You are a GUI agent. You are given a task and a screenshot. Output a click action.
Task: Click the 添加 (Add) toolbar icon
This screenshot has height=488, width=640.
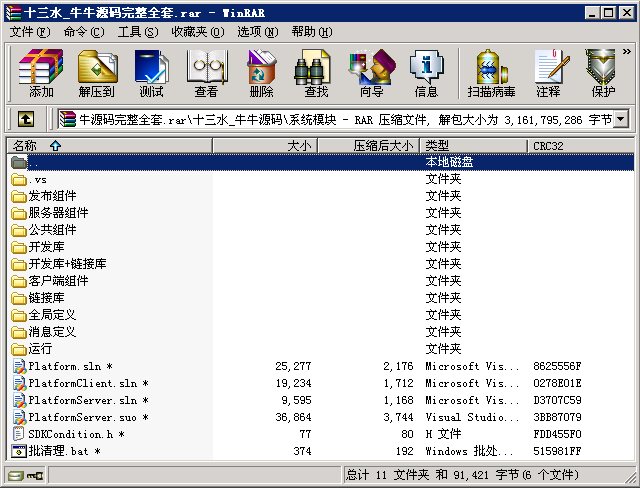click(x=41, y=74)
